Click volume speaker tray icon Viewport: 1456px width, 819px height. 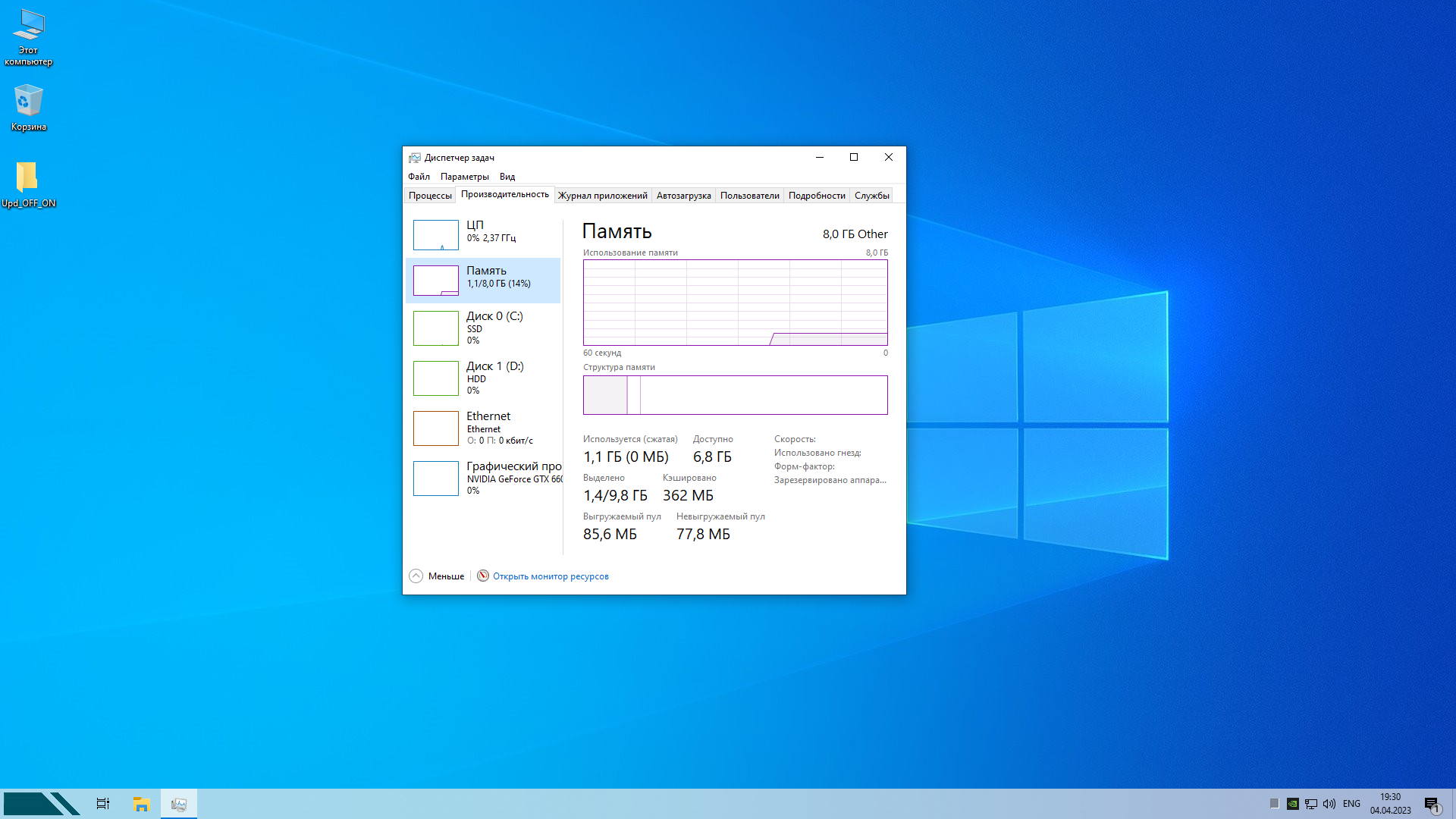pos(1329,804)
